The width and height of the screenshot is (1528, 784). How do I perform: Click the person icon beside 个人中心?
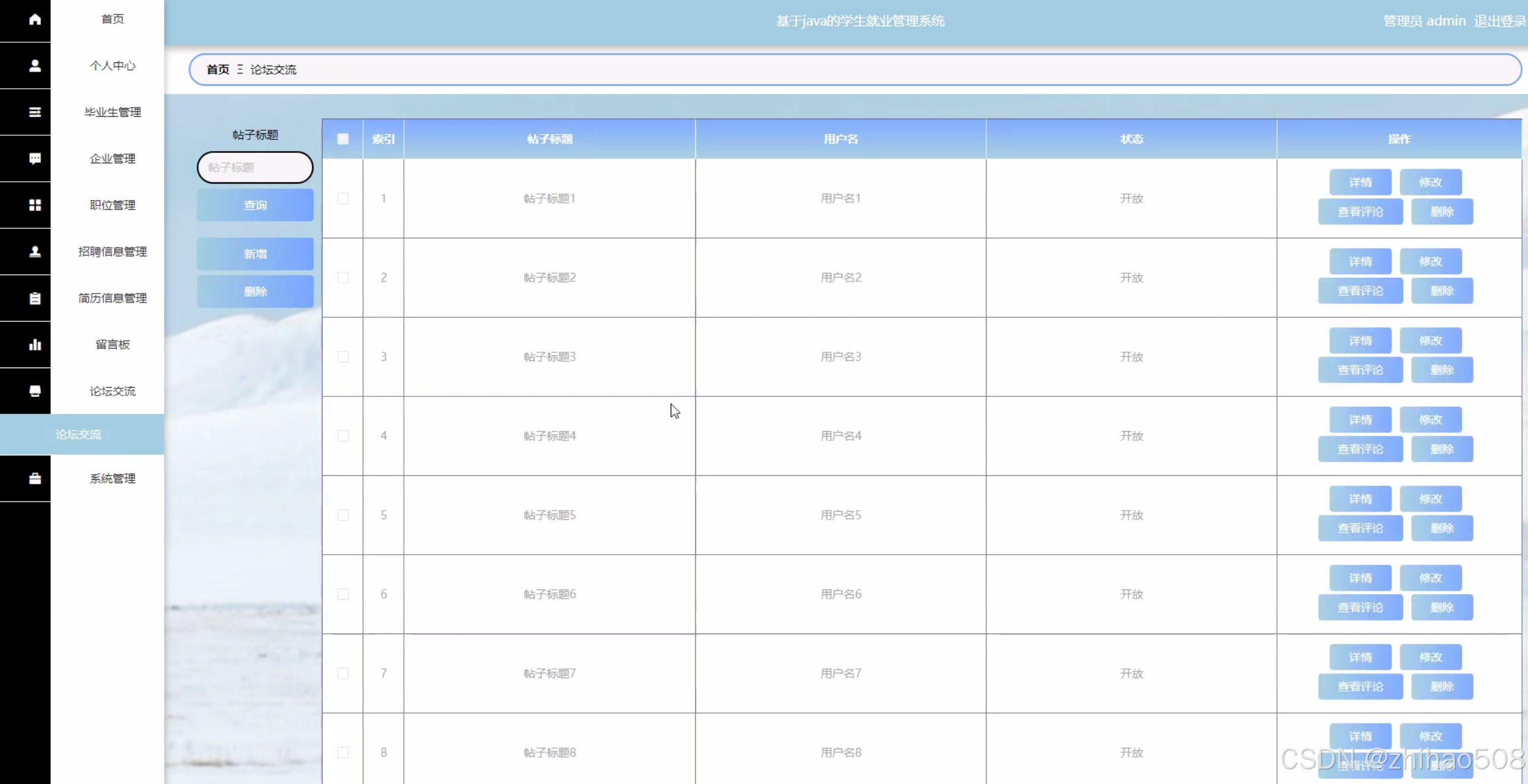click(x=35, y=66)
